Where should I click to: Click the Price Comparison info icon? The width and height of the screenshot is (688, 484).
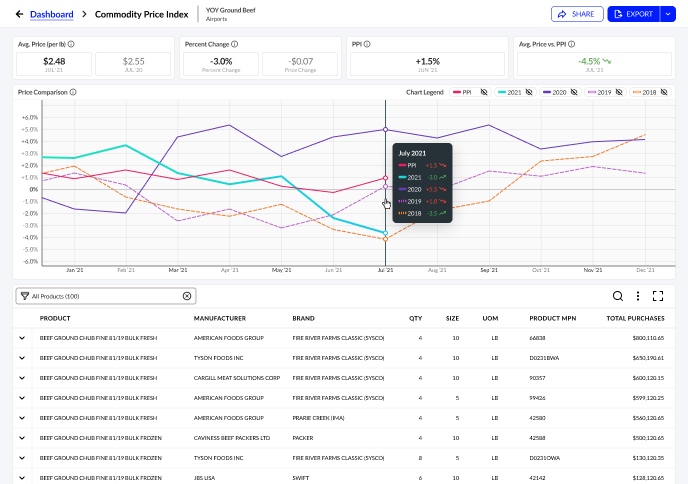pyautogui.click(x=73, y=92)
